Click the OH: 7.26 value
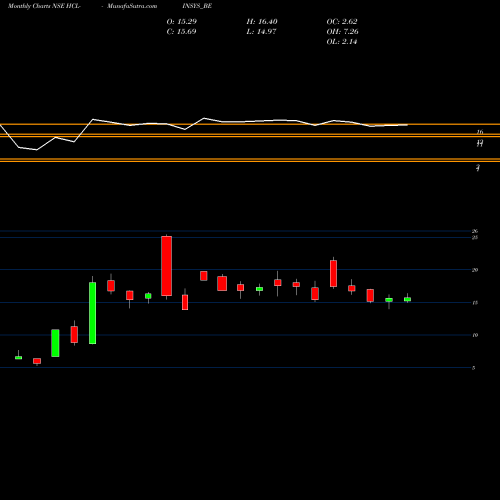The height and width of the screenshot is (500, 500). [343, 31]
